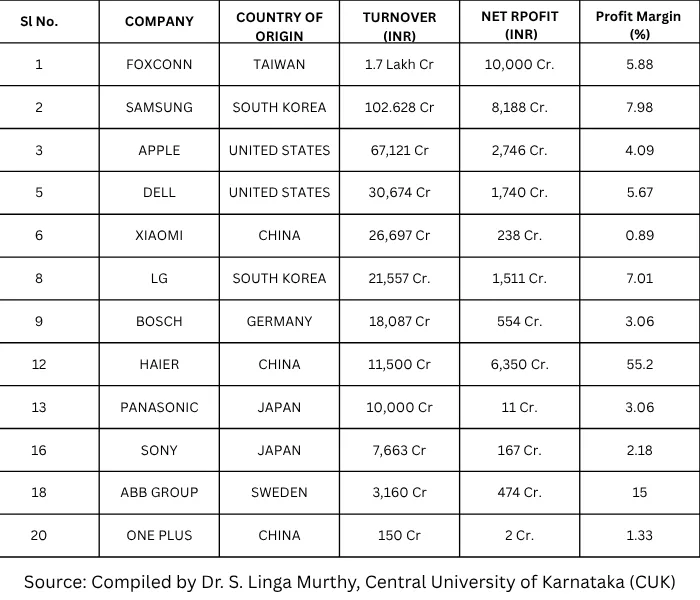Select Sony's 7,663 Cr turnover cell
This screenshot has width=700, height=600.
pos(399,450)
